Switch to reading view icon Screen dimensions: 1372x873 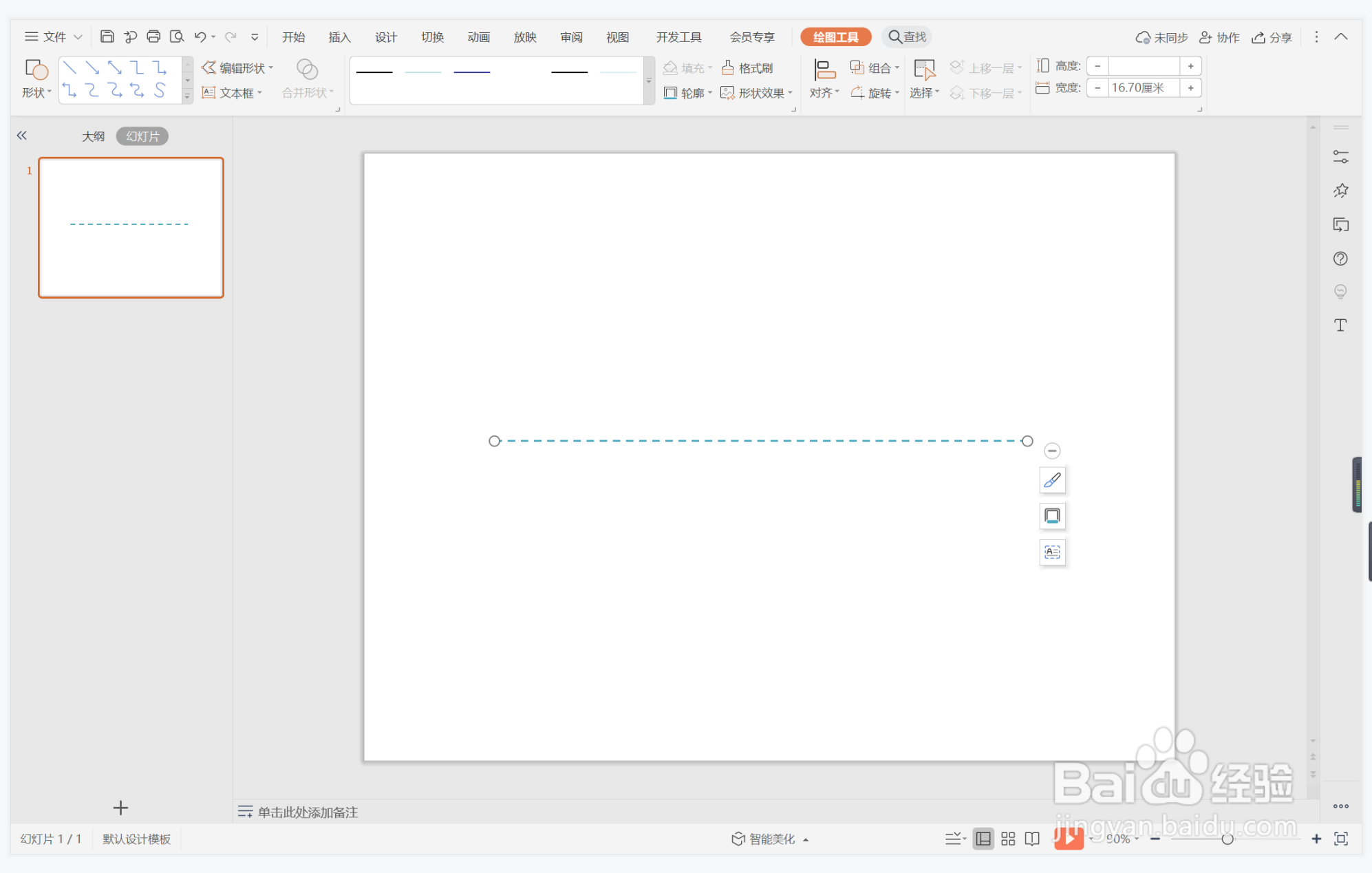tap(1032, 839)
